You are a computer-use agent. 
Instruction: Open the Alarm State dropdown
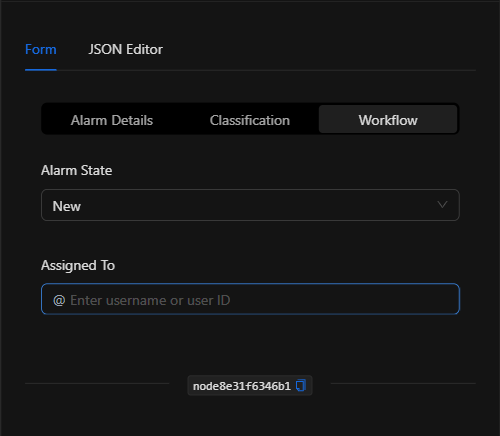[250, 205]
